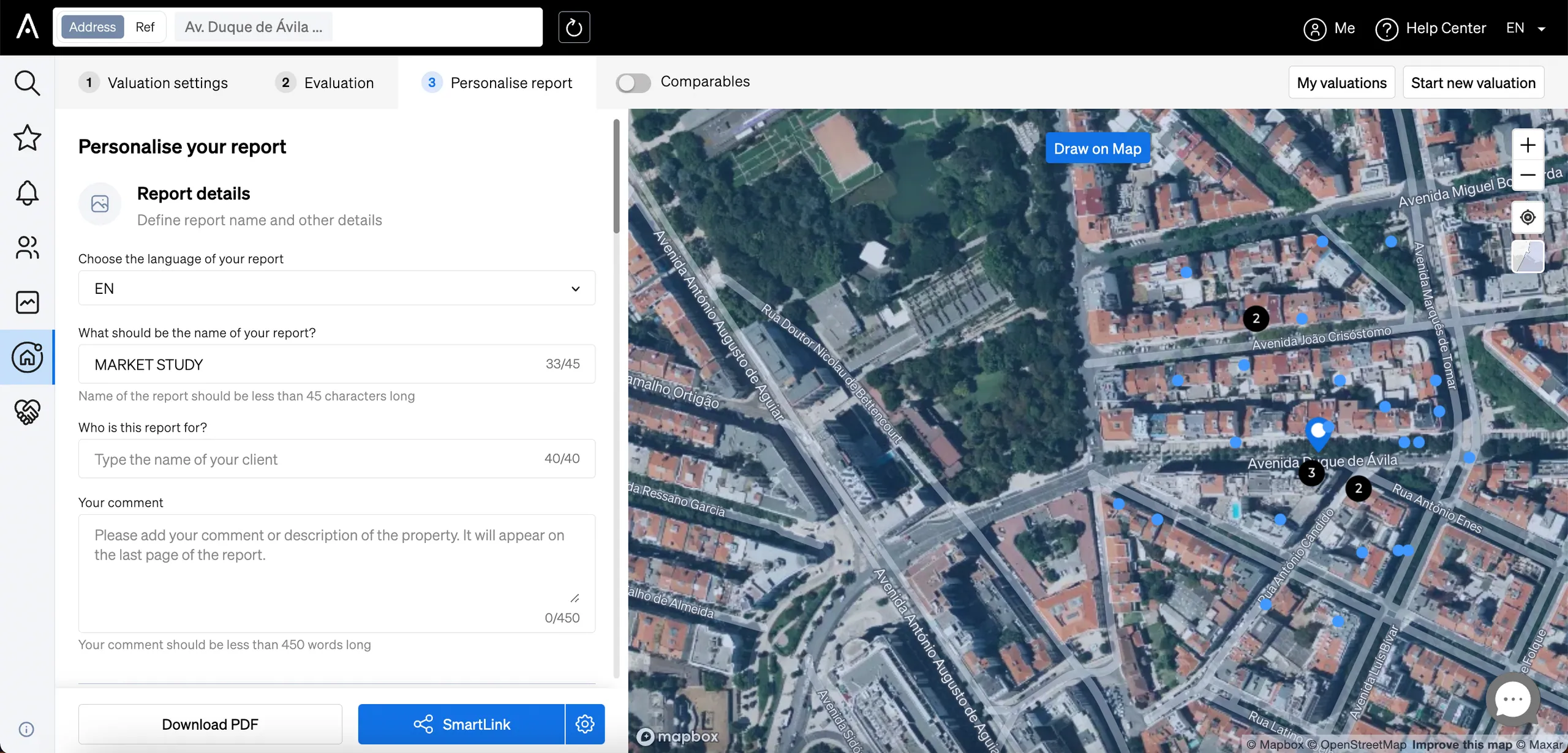Image resolution: width=1568 pixels, height=753 pixels.
Task: Expand the report language dropdown
Action: pos(336,288)
